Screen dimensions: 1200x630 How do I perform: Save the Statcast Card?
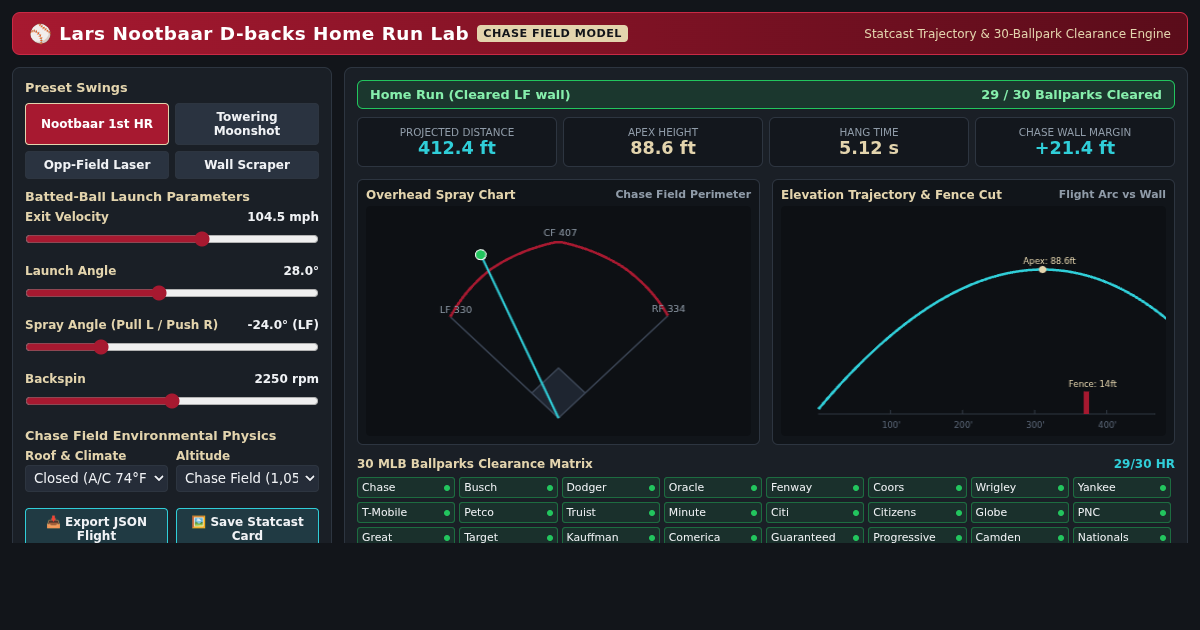click(247, 526)
